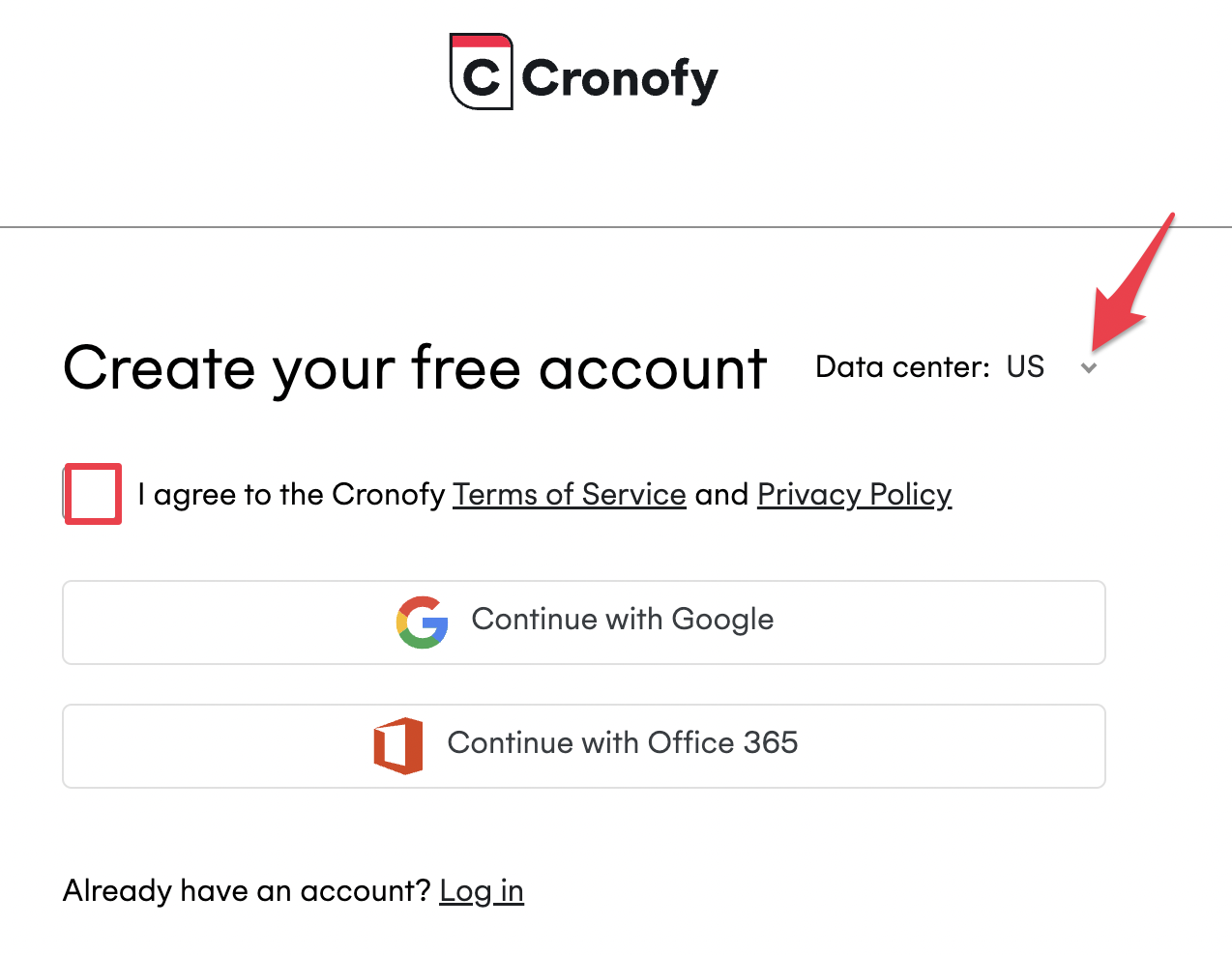
Task: Click the Google "G" logo icon
Action: [423, 622]
